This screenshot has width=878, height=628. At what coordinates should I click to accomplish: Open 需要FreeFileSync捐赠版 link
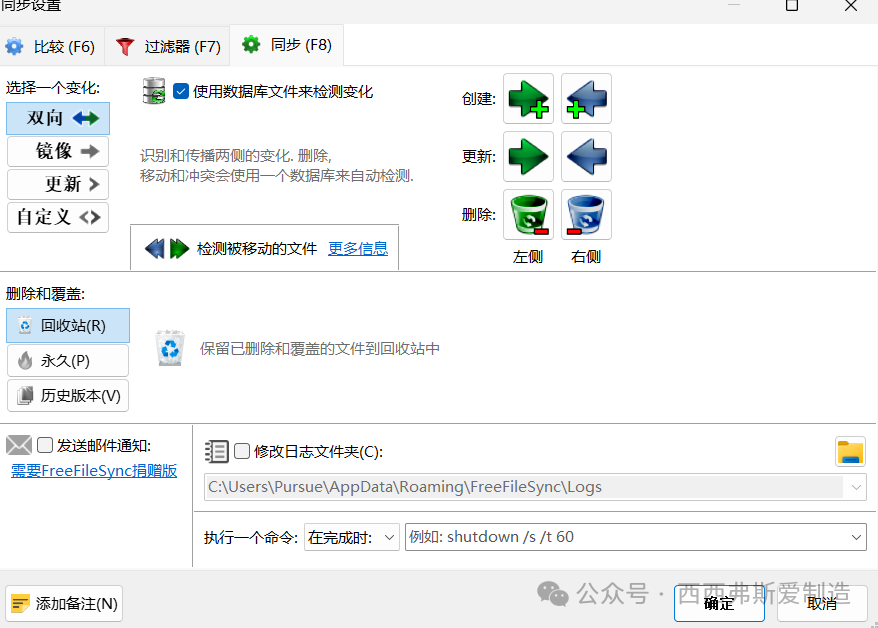tap(94, 471)
